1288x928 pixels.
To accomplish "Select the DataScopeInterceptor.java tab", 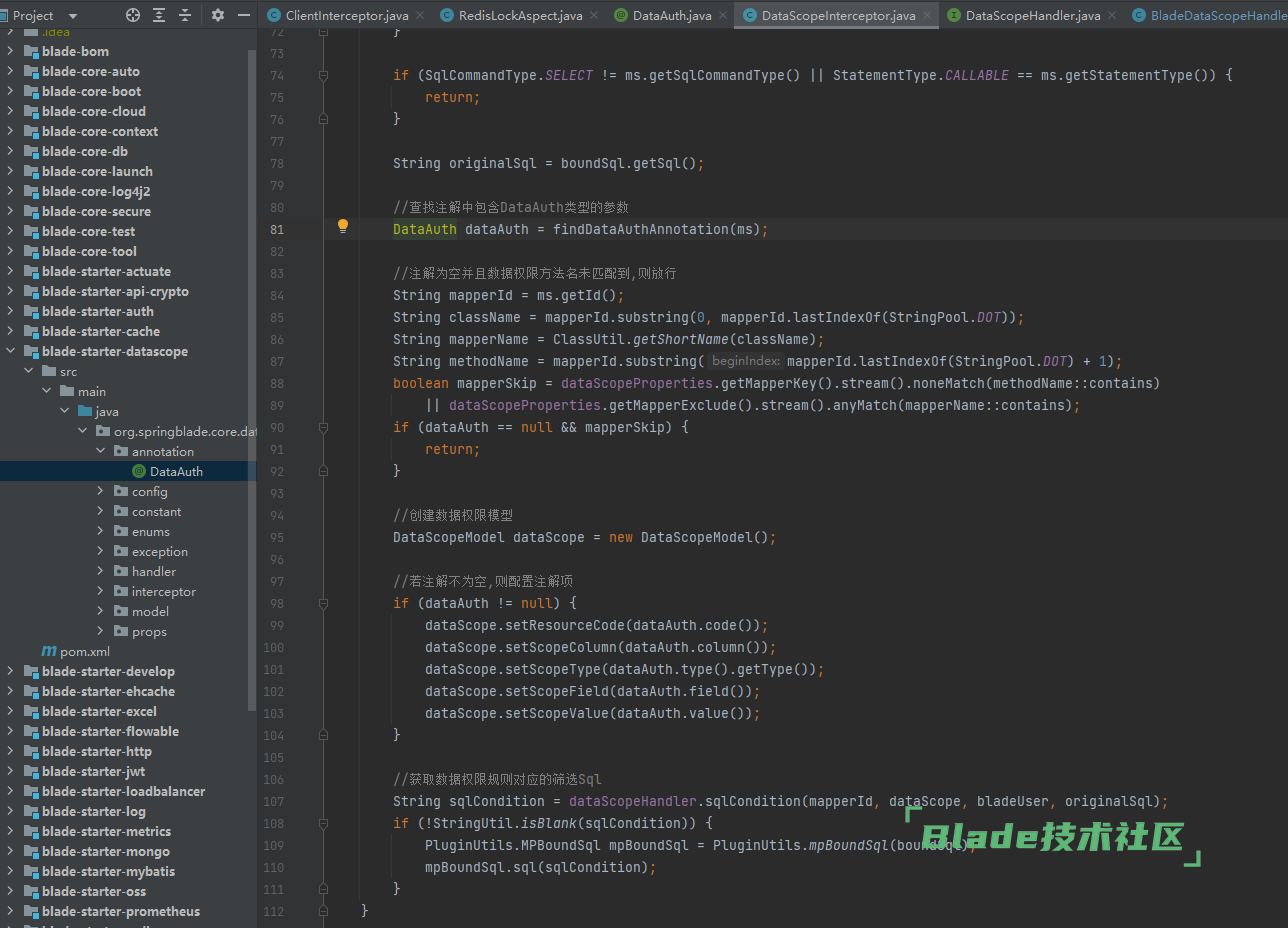I will click(x=838, y=15).
